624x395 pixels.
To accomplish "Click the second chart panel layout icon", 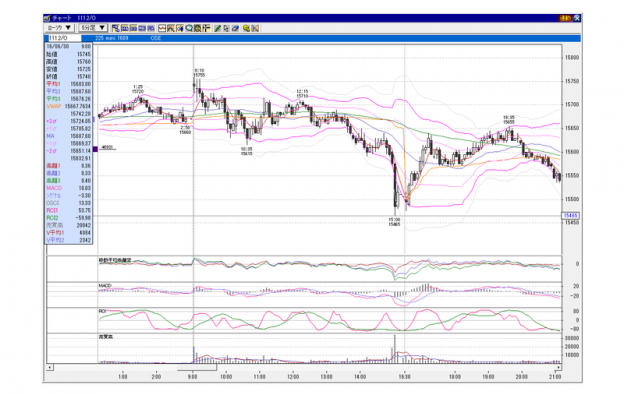I will pos(125,28).
